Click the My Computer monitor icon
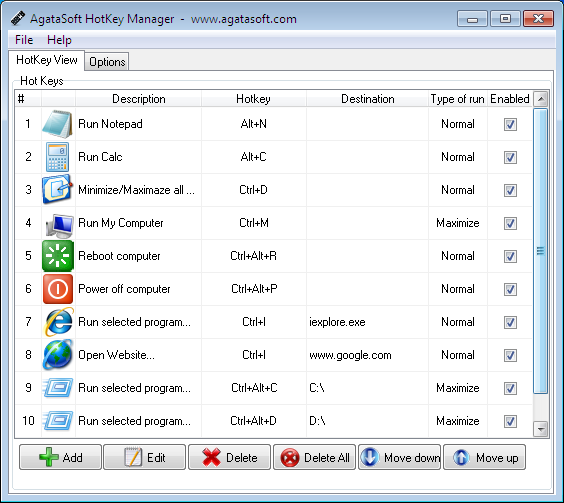Image resolution: width=564 pixels, height=503 pixels. (x=59, y=225)
